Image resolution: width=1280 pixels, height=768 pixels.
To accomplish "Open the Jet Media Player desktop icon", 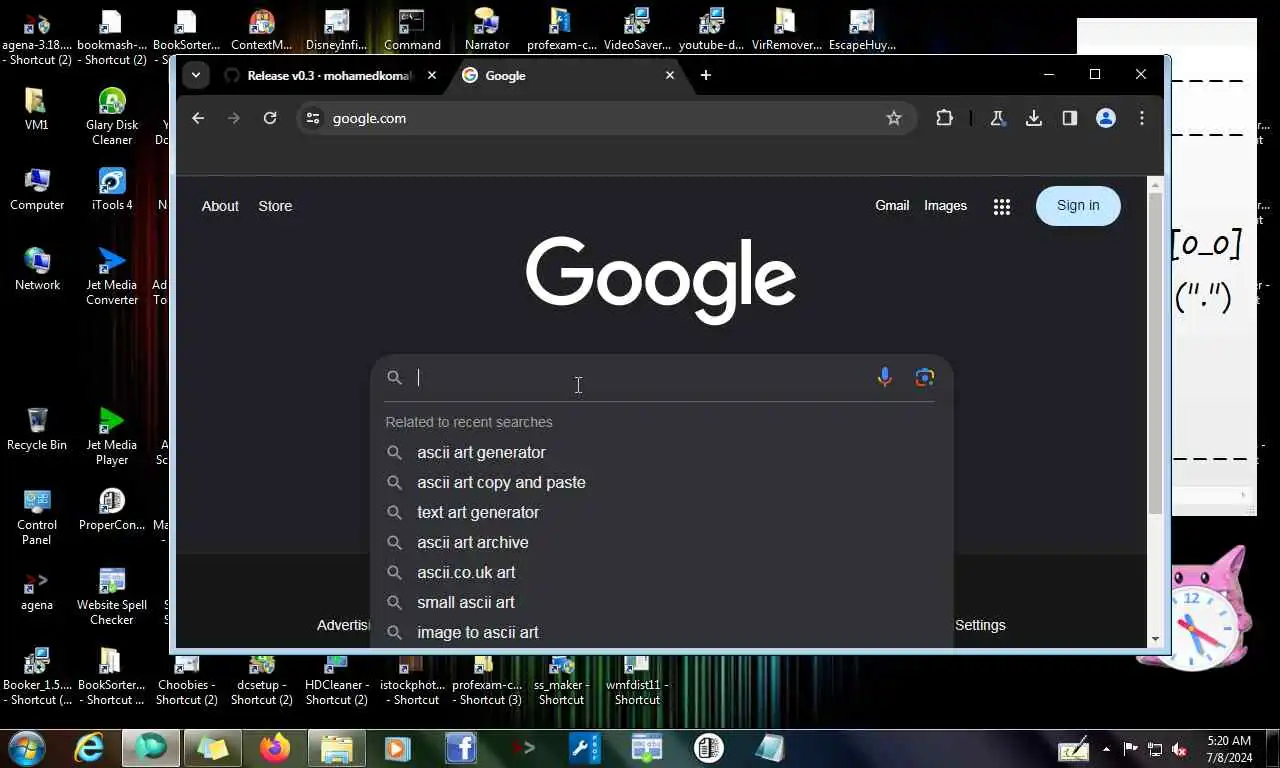I will pyautogui.click(x=112, y=437).
